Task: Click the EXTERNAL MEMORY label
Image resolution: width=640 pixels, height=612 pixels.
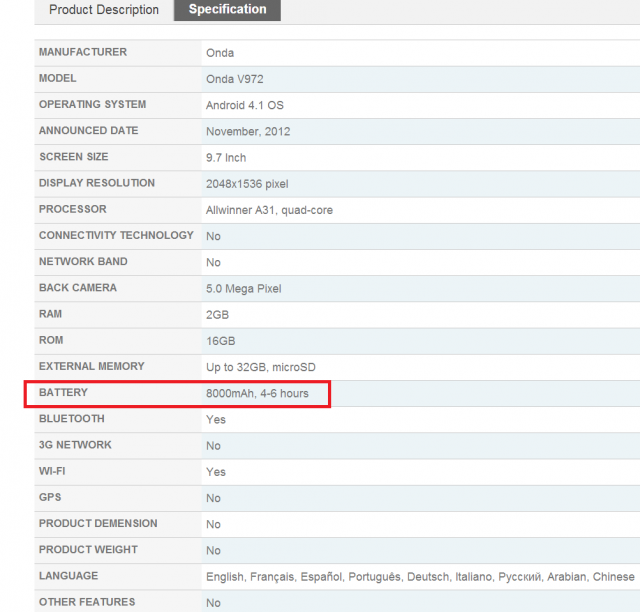Action: (x=91, y=366)
